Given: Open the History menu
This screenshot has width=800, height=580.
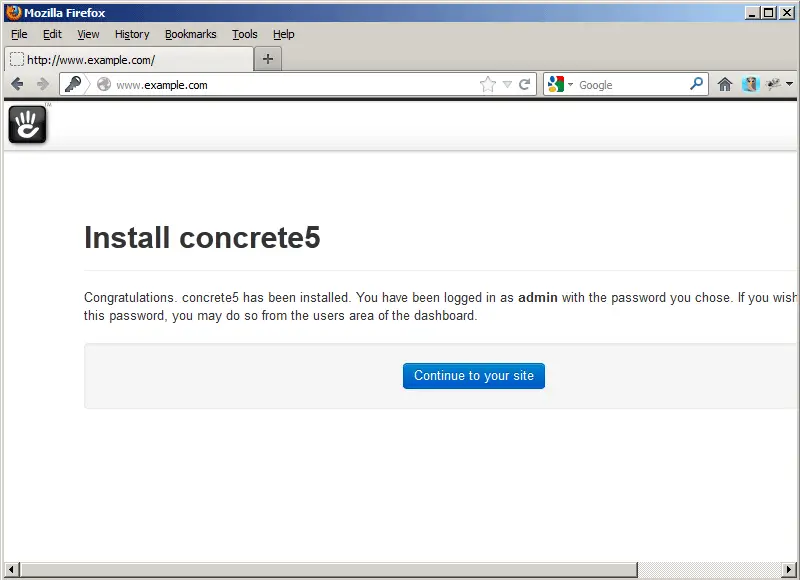Looking at the screenshot, I should click(x=132, y=34).
